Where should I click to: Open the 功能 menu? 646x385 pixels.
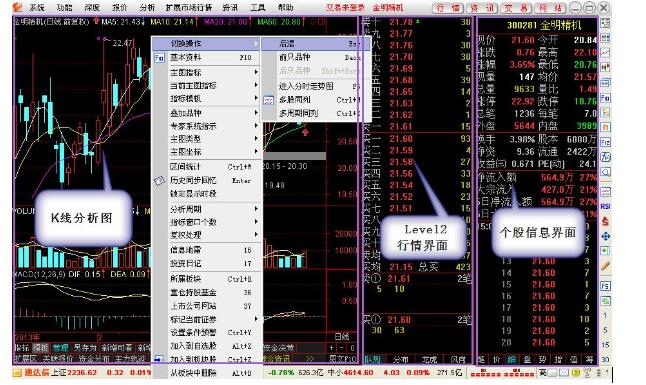pos(64,7)
